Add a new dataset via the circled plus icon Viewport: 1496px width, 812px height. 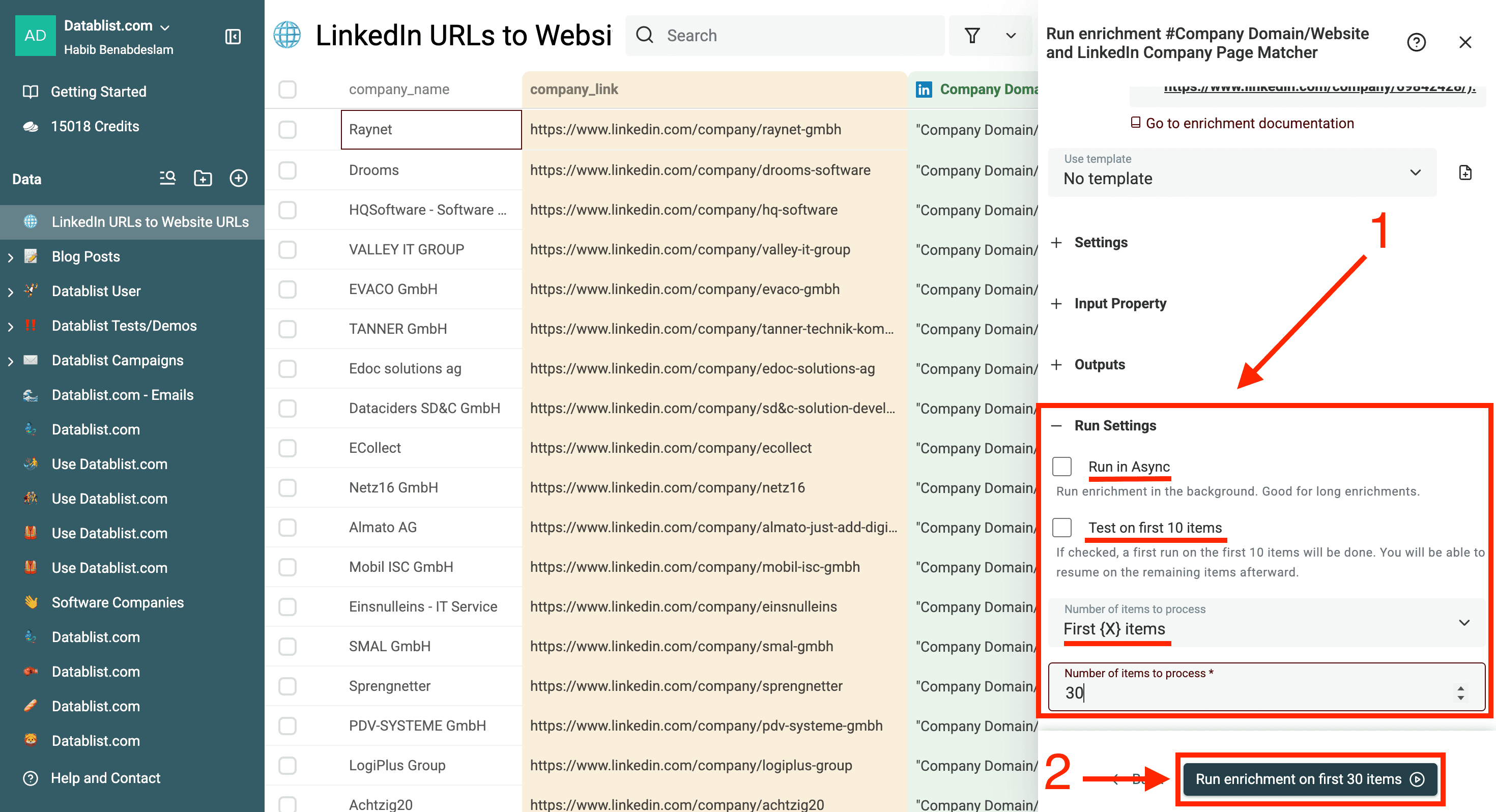click(239, 178)
